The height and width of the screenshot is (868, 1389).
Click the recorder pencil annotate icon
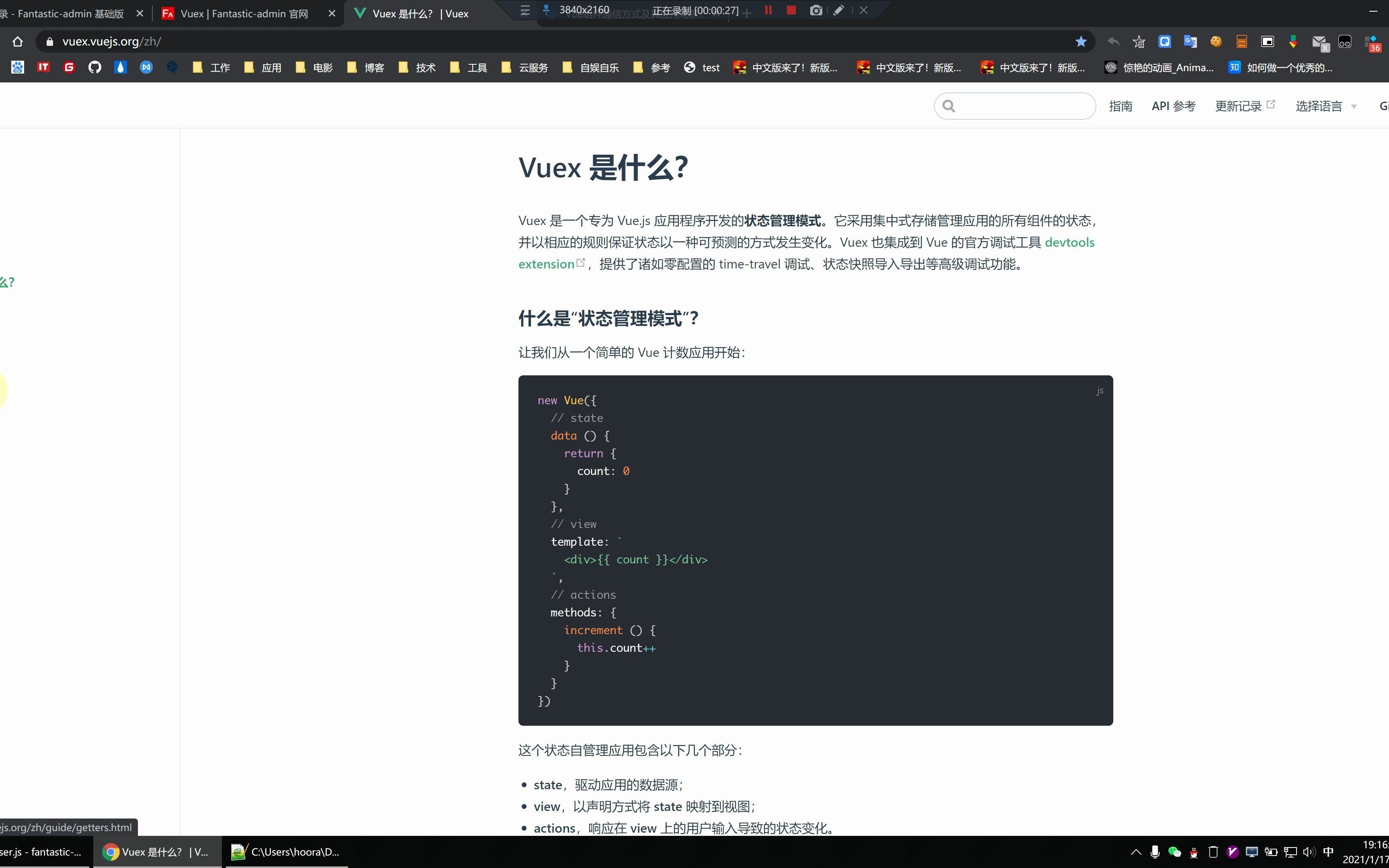click(838, 10)
